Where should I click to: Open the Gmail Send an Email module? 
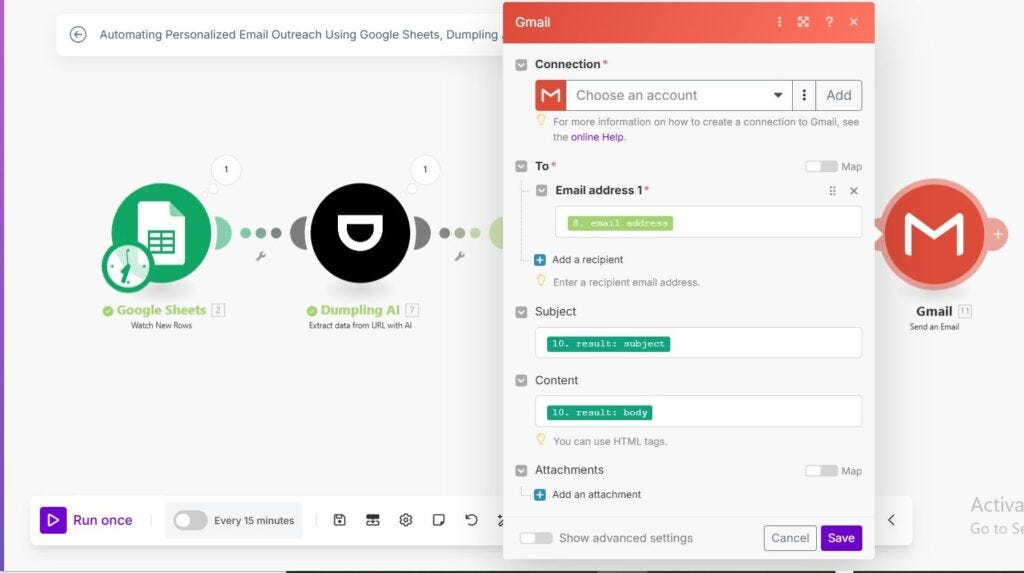[x=934, y=234]
